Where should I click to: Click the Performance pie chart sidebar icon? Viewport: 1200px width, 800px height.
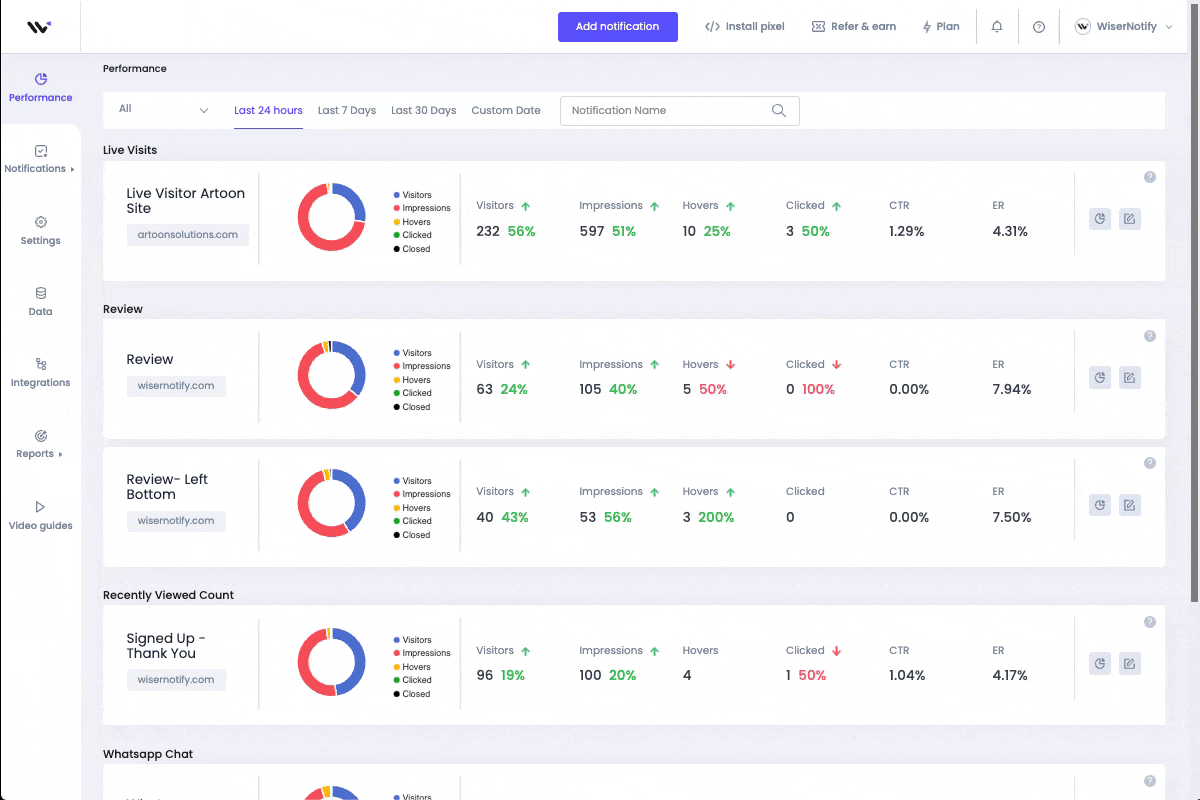tap(41, 79)
